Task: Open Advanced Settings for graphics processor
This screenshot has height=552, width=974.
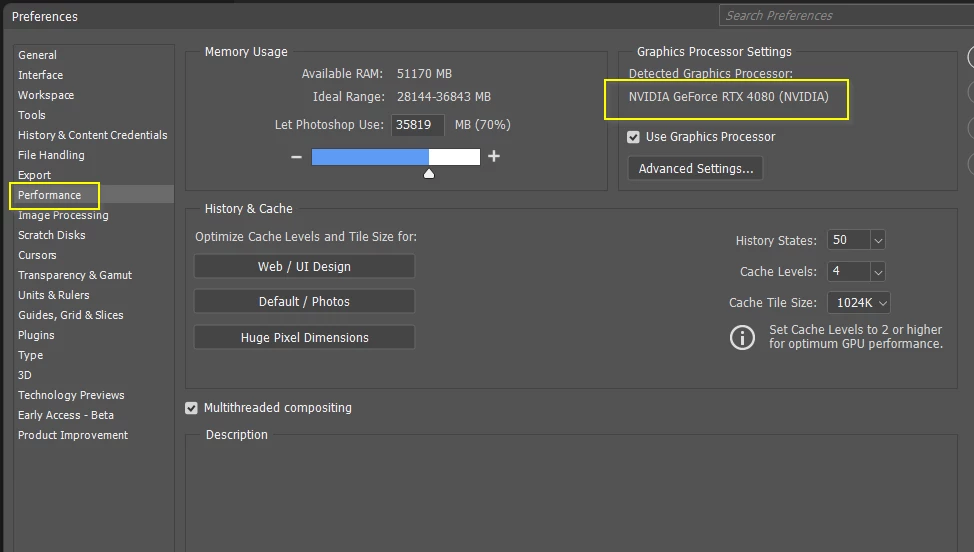Action: (x=696, y=168)
